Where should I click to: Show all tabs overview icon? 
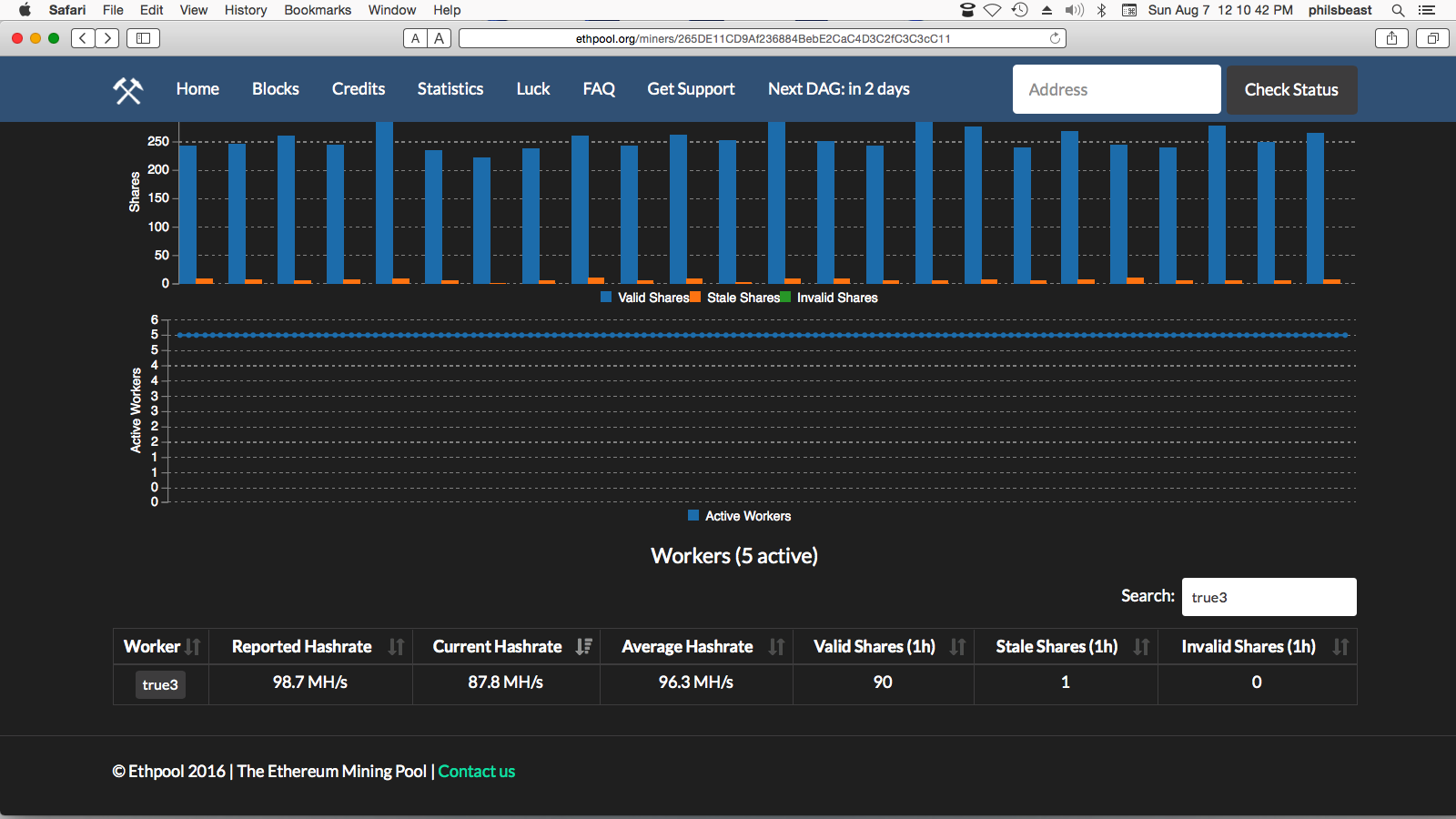pyautogui.click(x=1432, y=38)
